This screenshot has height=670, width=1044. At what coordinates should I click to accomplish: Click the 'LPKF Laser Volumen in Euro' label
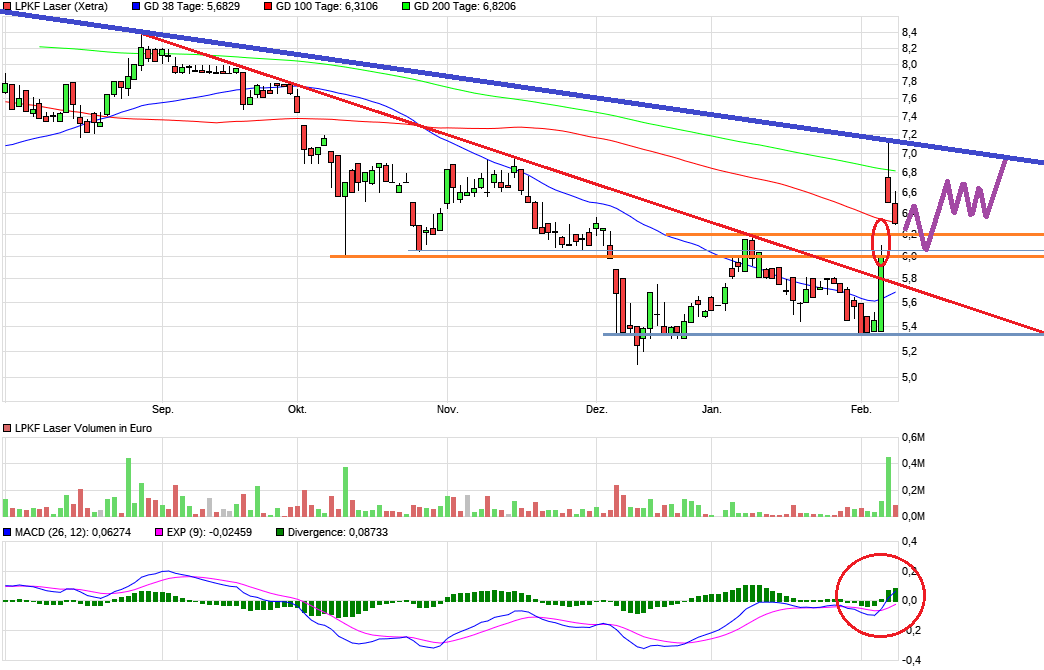[83, 428]
